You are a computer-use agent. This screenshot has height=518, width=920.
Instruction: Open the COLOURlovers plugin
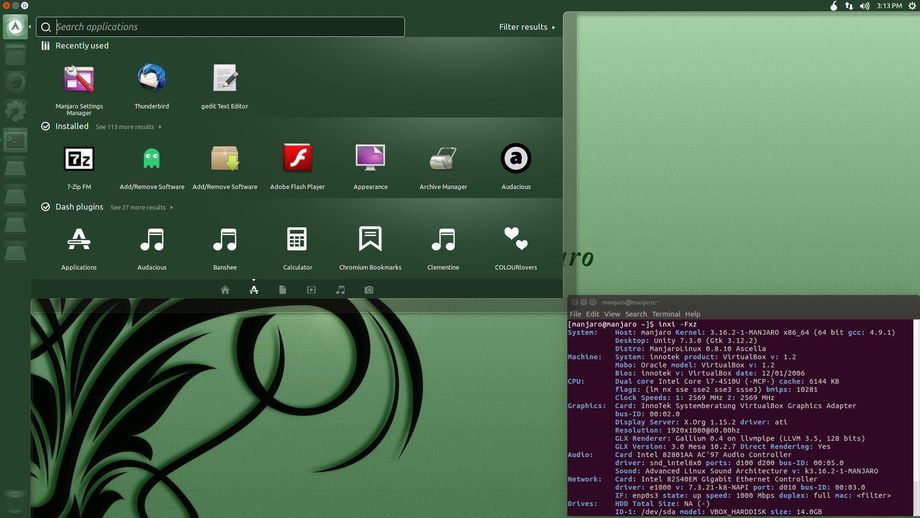[516, 239]
